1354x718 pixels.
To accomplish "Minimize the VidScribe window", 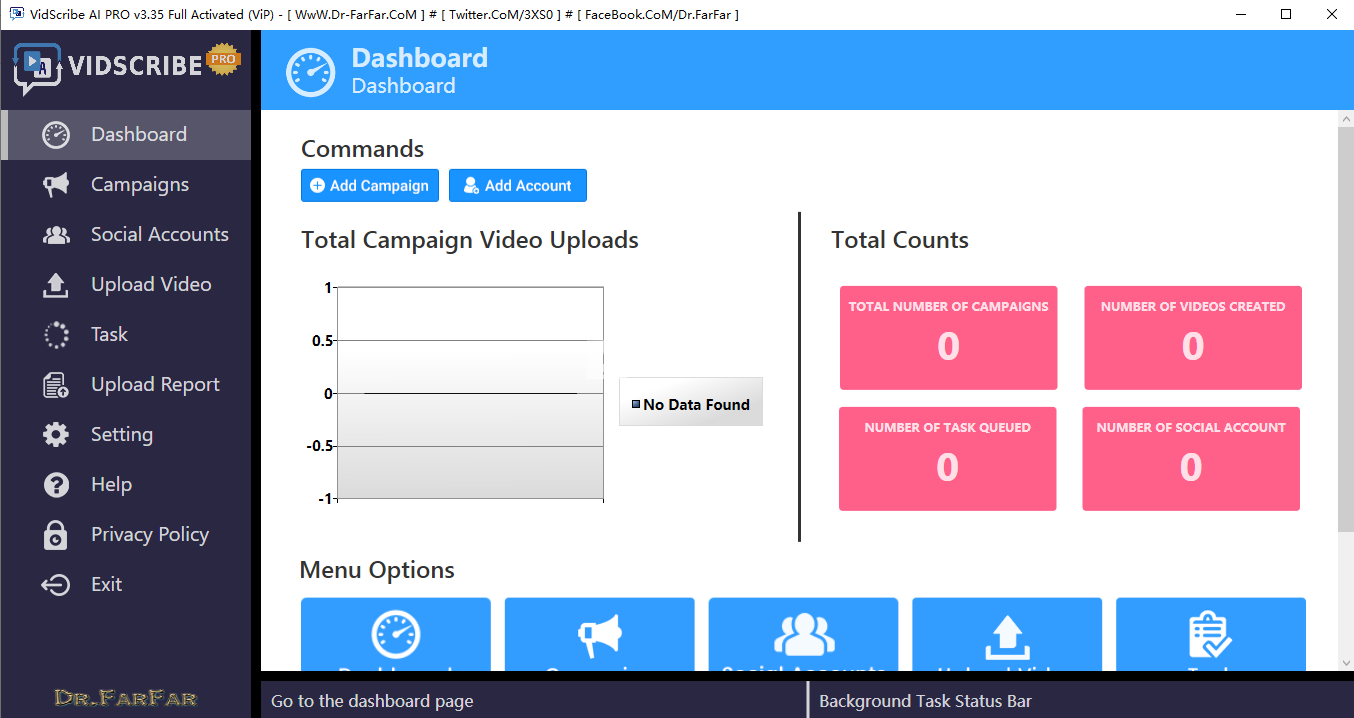I will click(1240, 14).
